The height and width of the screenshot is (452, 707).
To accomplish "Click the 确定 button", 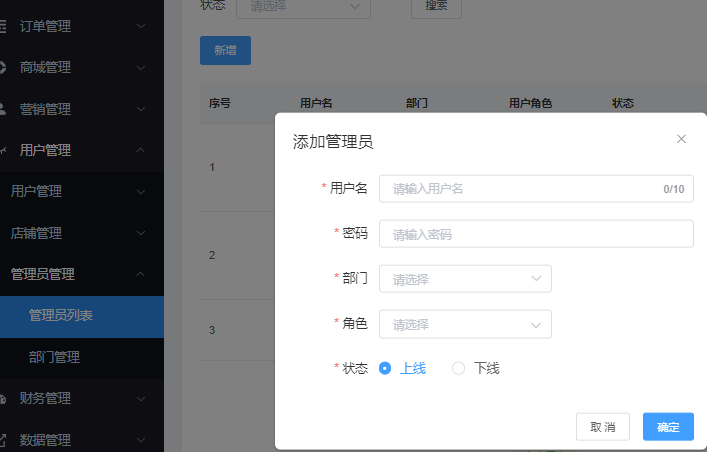I will [668, 427].
